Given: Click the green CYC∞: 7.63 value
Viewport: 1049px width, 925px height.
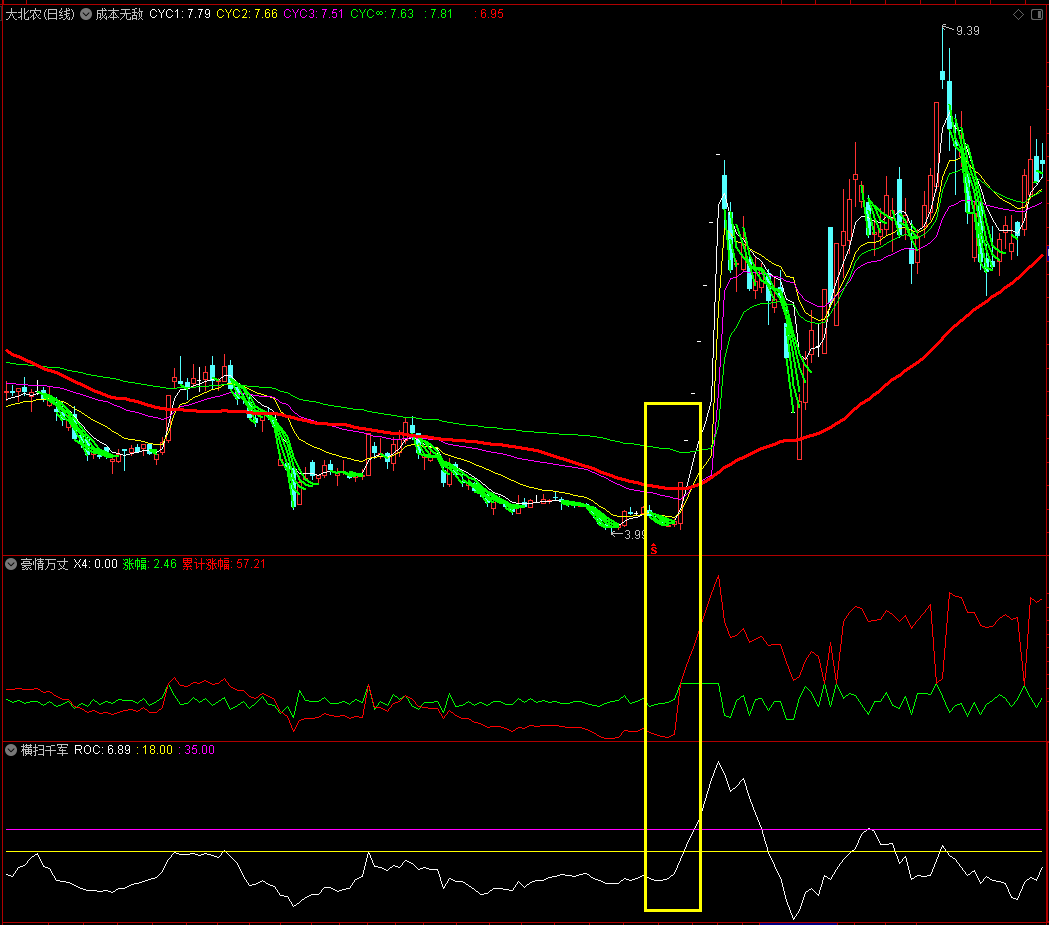Looking at the screenshot, I should [x=382, y=14].
